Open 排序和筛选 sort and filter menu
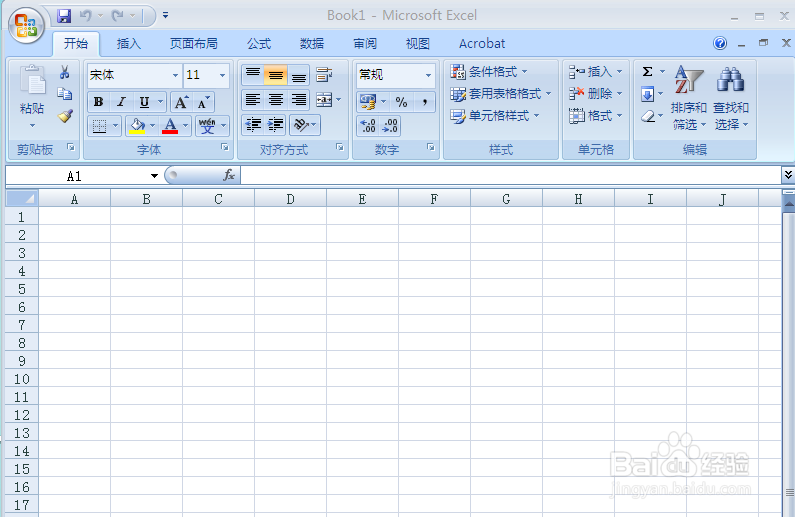 click(x=689, y=98)
